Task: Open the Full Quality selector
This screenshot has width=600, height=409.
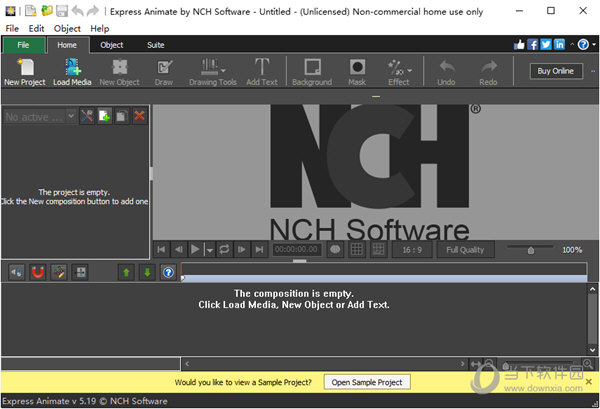Action: tap(465, 250)
